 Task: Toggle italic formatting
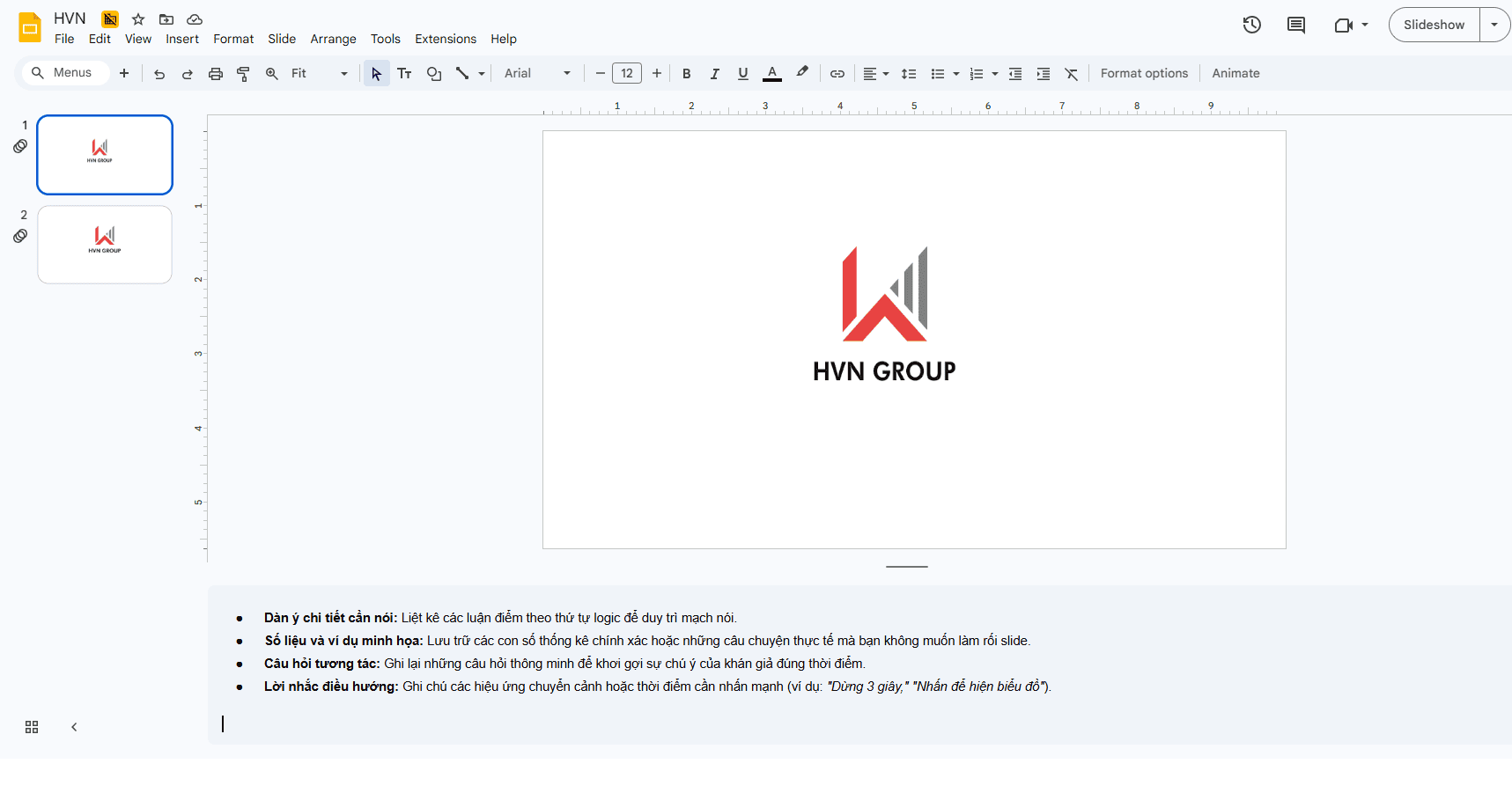coord(715,74)
